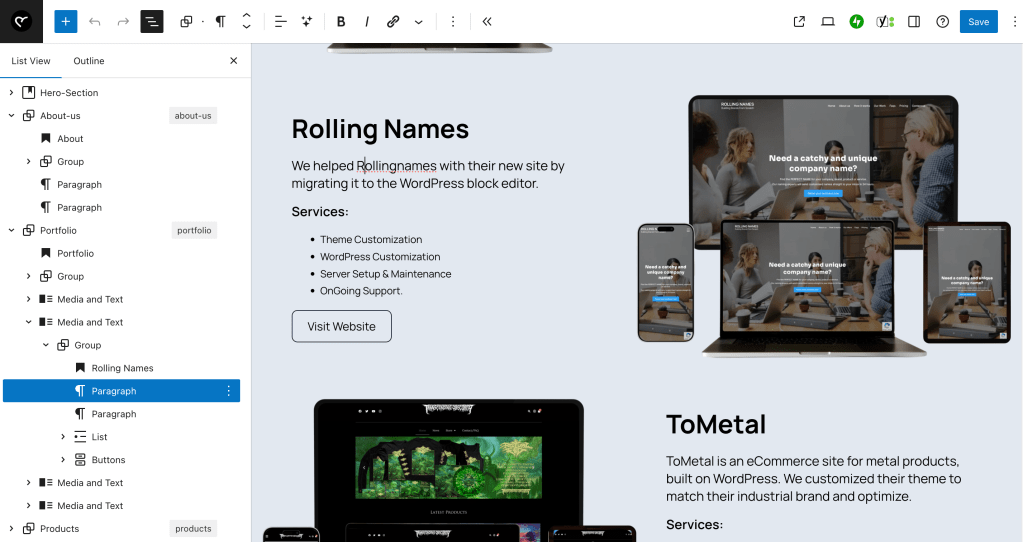Click the WordPress Customization list item
This screenshot has width=1023, height=542.
coord(380,256)
